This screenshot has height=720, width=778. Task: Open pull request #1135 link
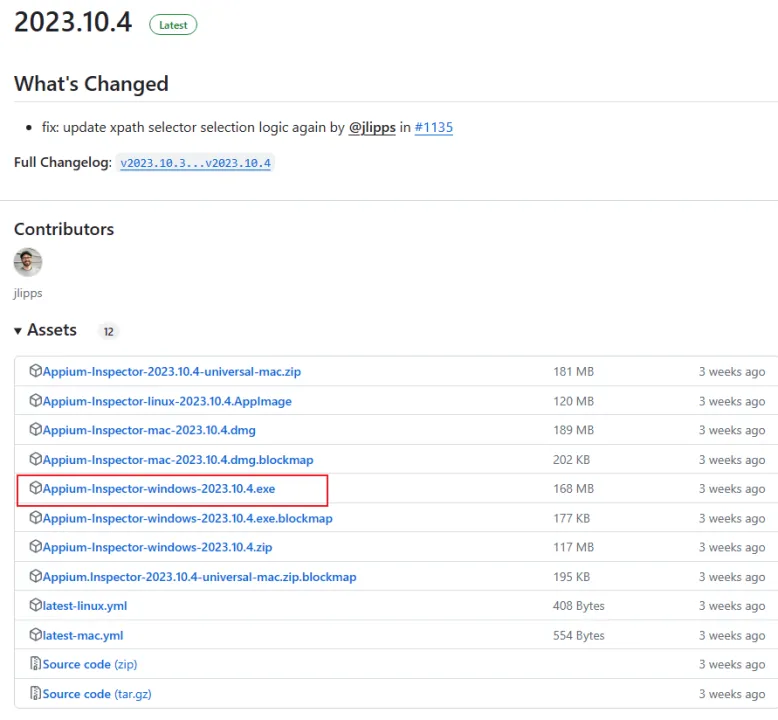[x=434, y=128]
